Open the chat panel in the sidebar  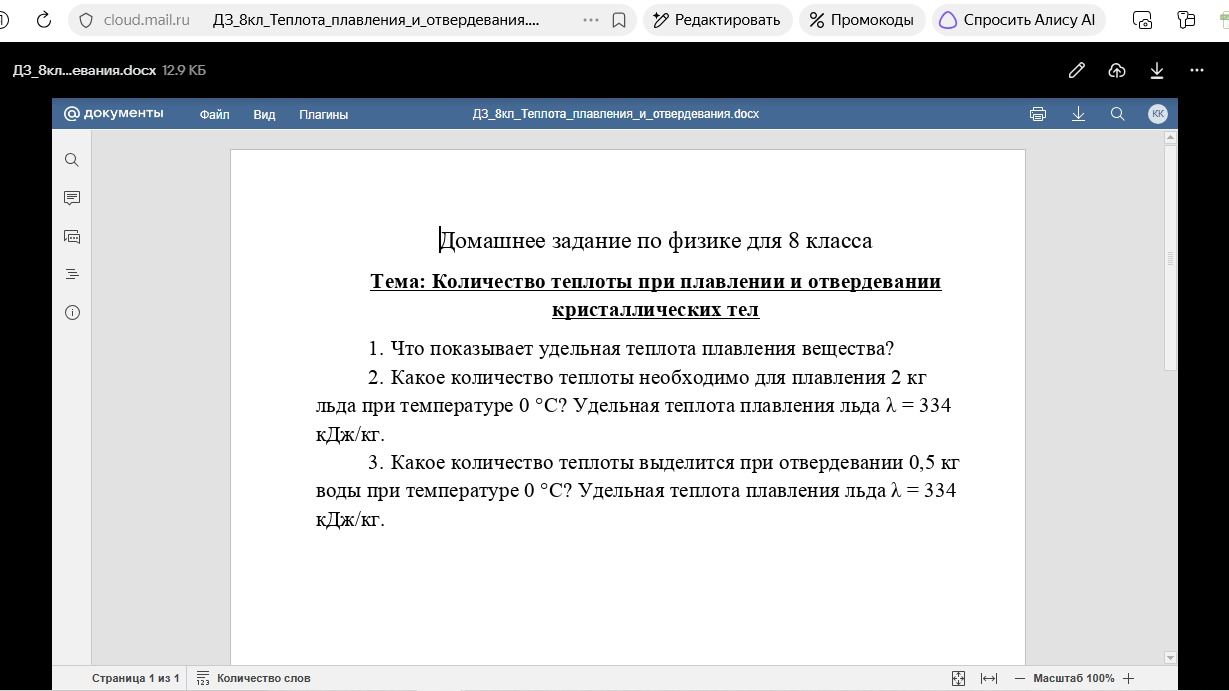[72, 237]
